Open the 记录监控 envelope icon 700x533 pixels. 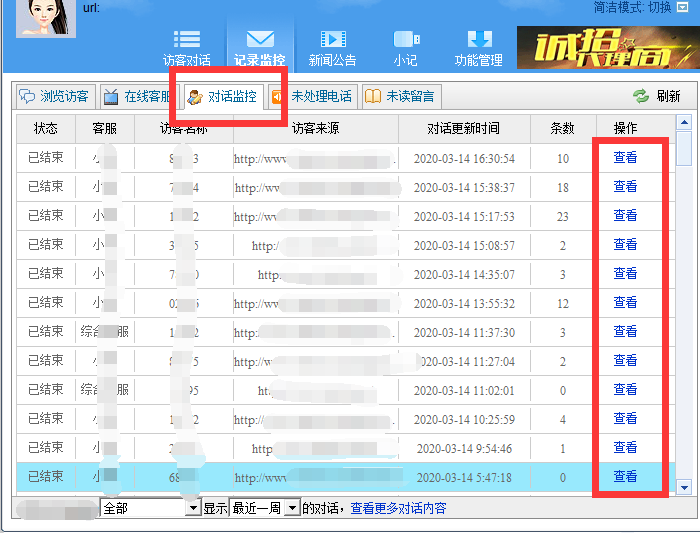pyautogui.click(x=260, y=39)
